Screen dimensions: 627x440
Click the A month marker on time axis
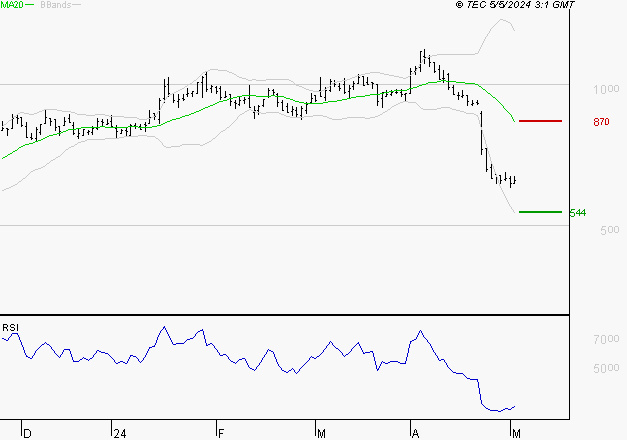[415, 434]
